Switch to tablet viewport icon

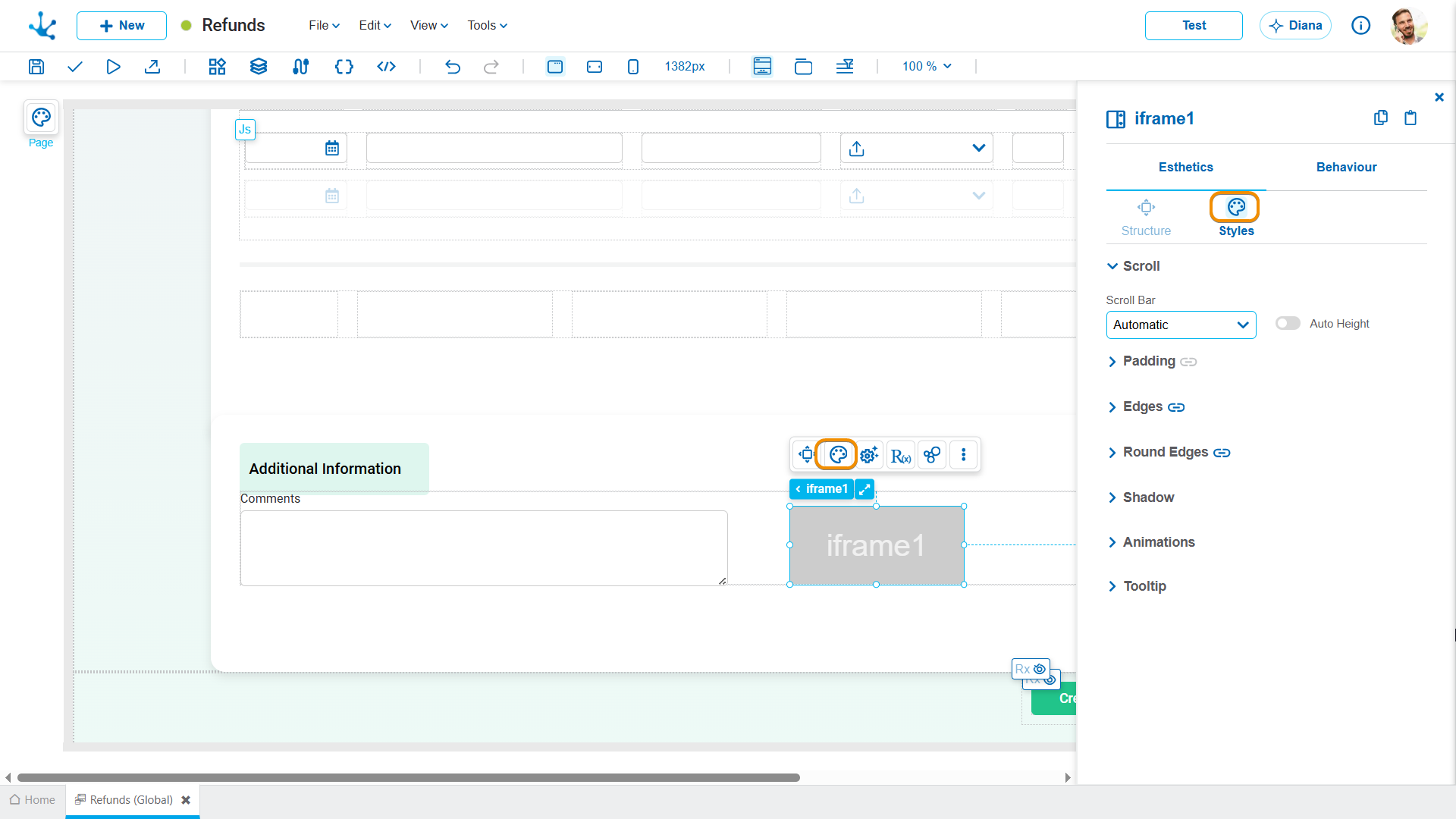[595, 67]
